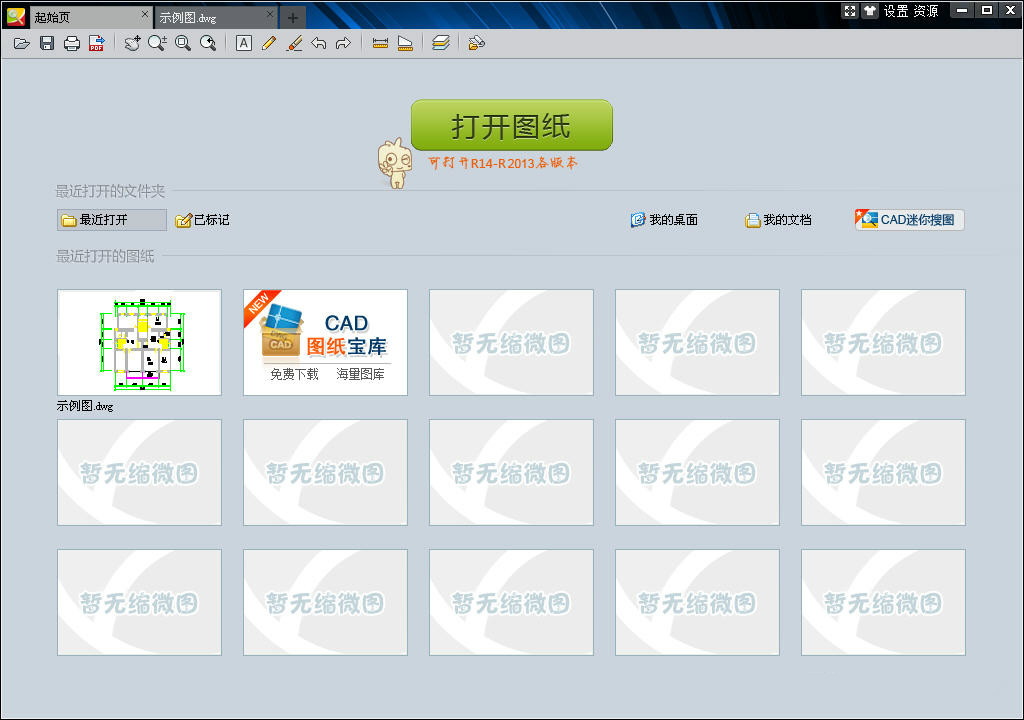Click the redo arrow icon
The height and width of the screenshot is (720, 1024).
[343, 43]
